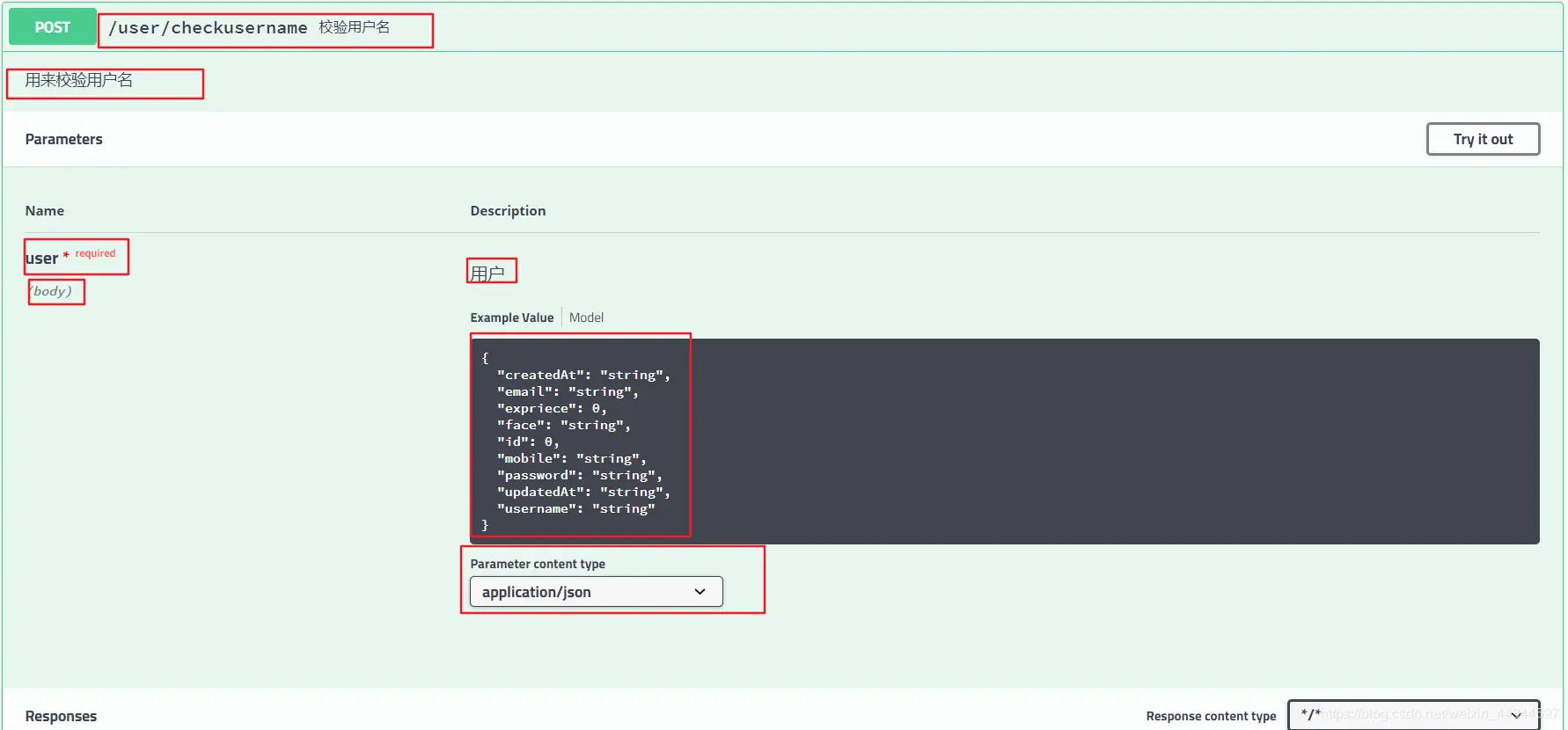
Task: Click the "password" line in example JSON
Action: (580, 475)
